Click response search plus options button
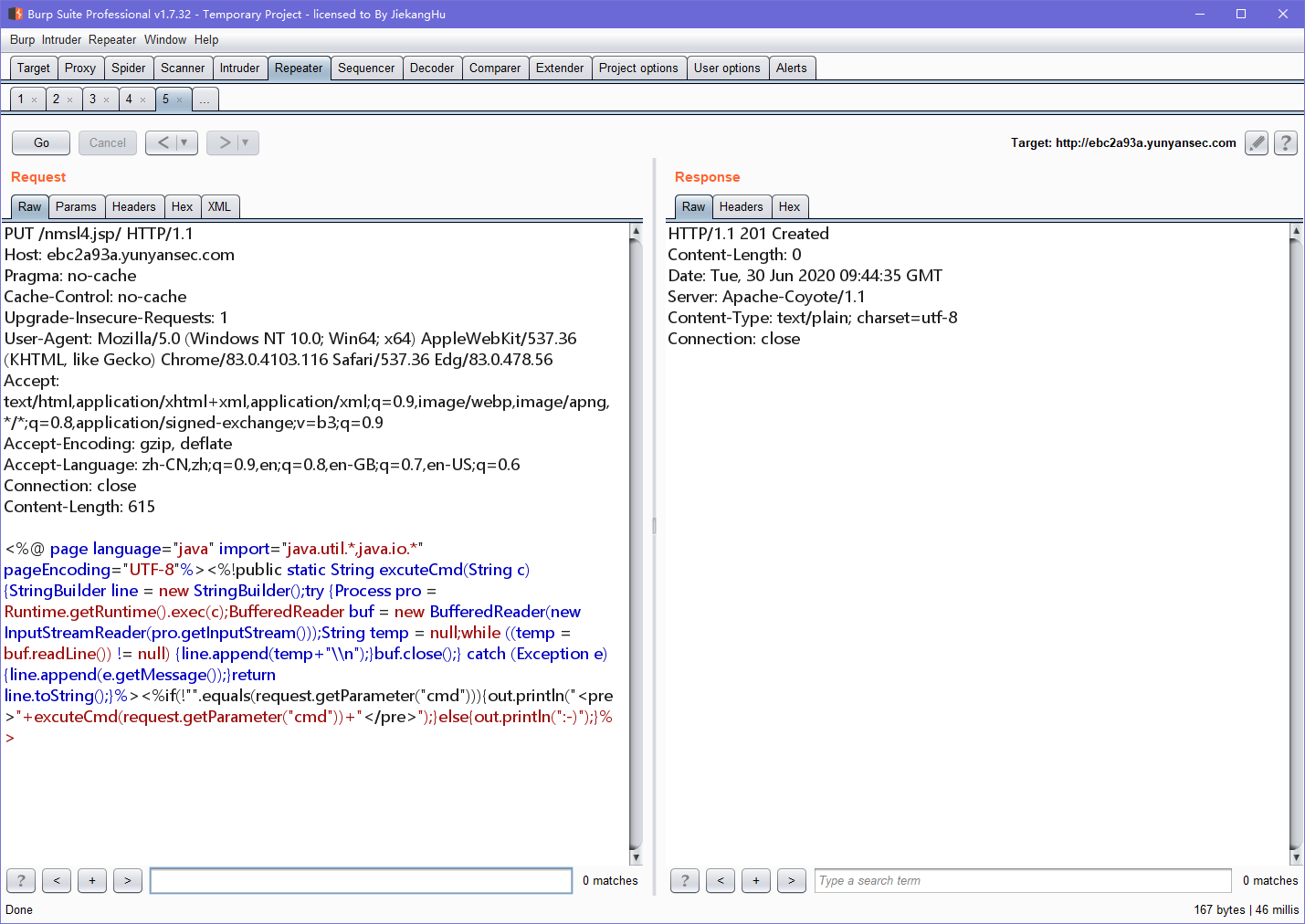Screen dimensions: 1305x924 pyautogui.click(x=756, y=880)
